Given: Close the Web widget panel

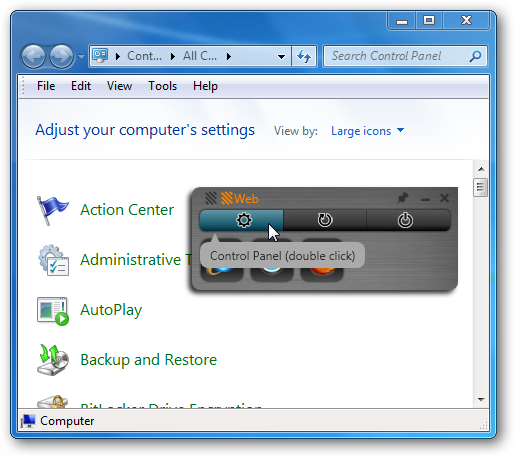Looking at the screenshot, I should coord(444,198).
